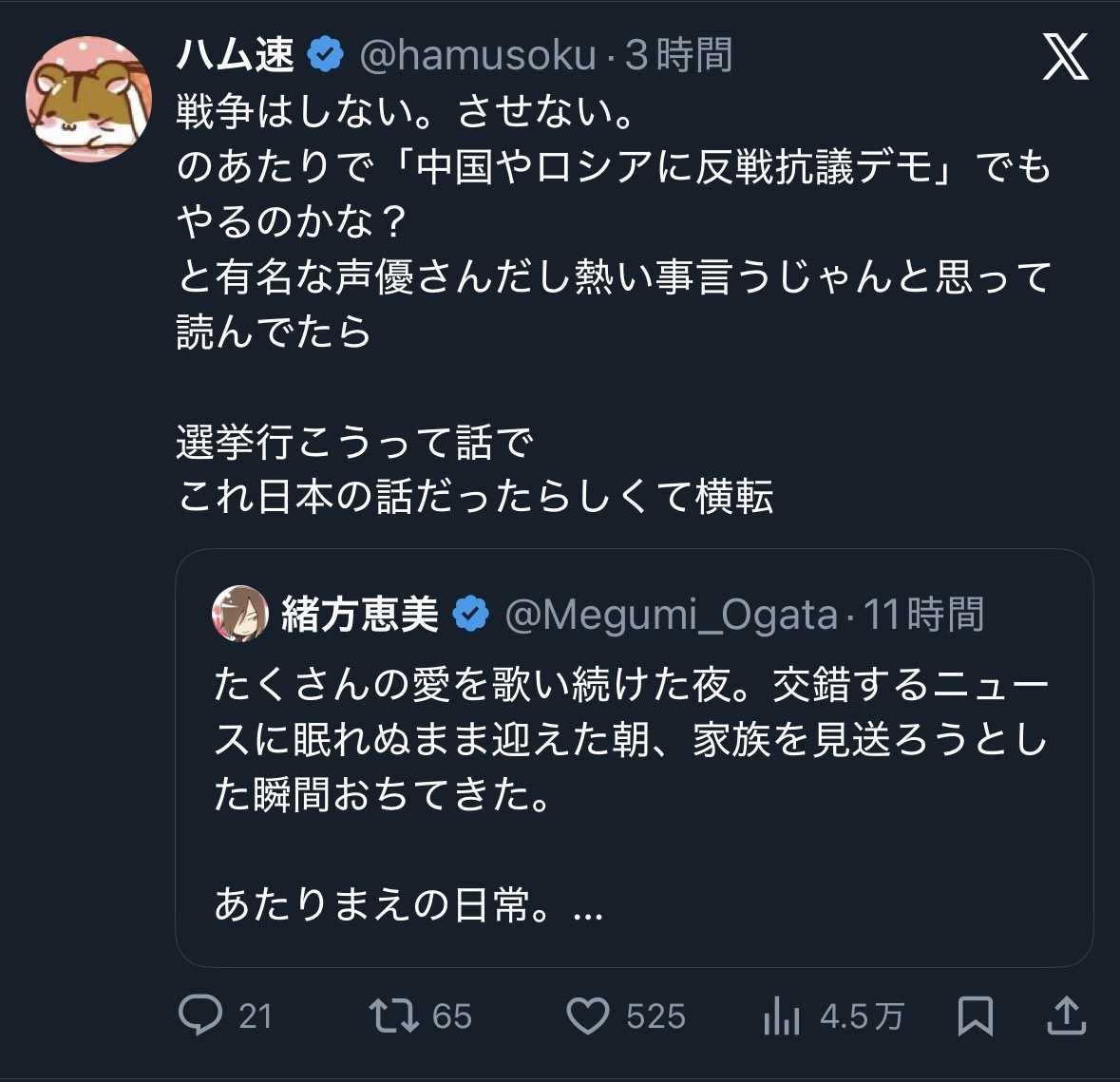Open ハム速 hamster profile avatar
Screen dimensions: 1120x1082
[x=88, y=99]
